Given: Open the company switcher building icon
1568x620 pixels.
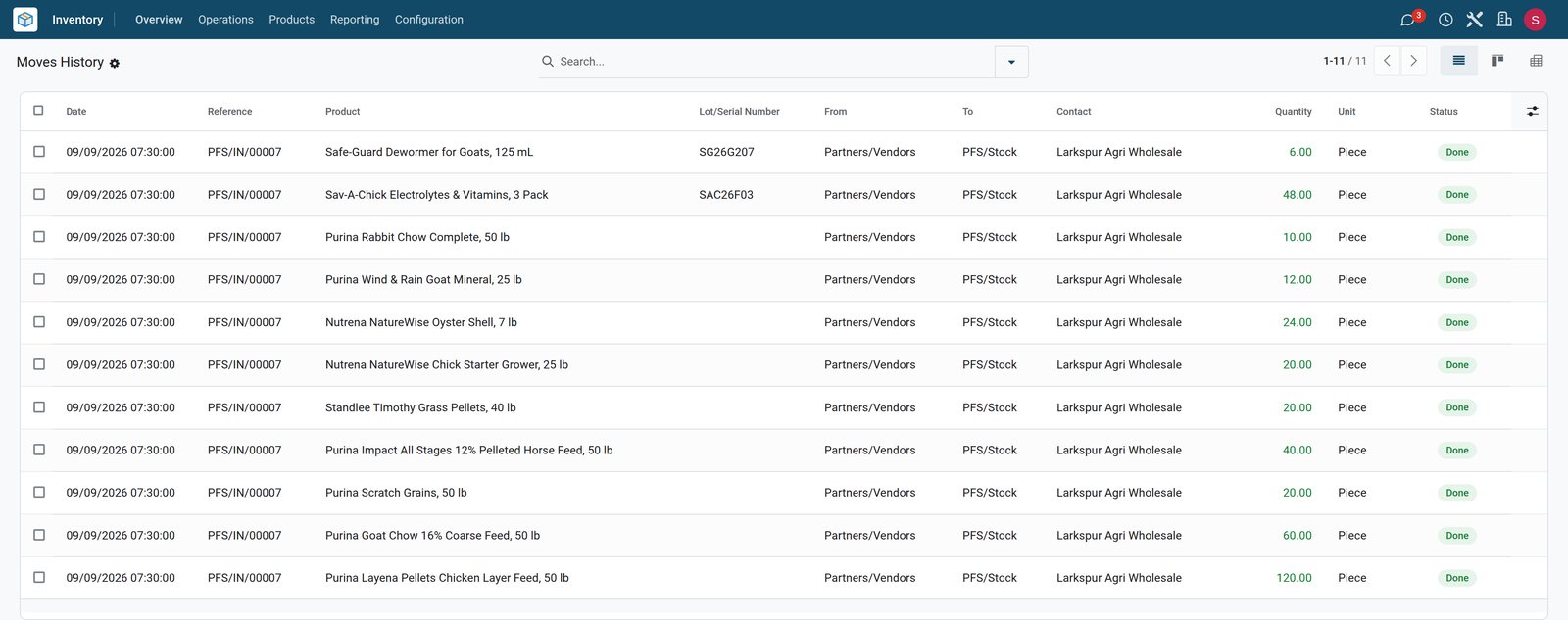Looking at the screenshot, I should point(1505,20).
